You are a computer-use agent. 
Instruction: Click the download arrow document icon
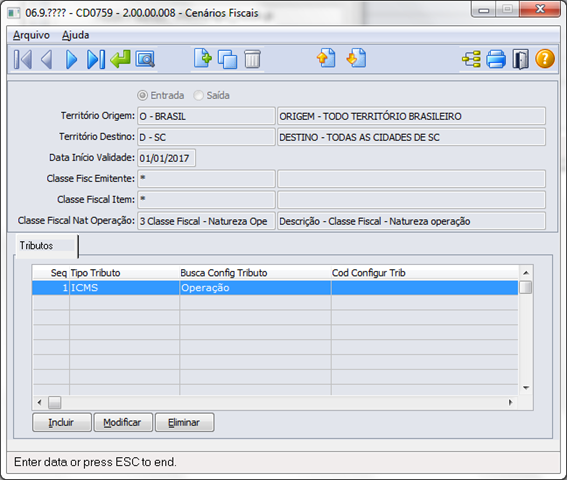(356, 58)
